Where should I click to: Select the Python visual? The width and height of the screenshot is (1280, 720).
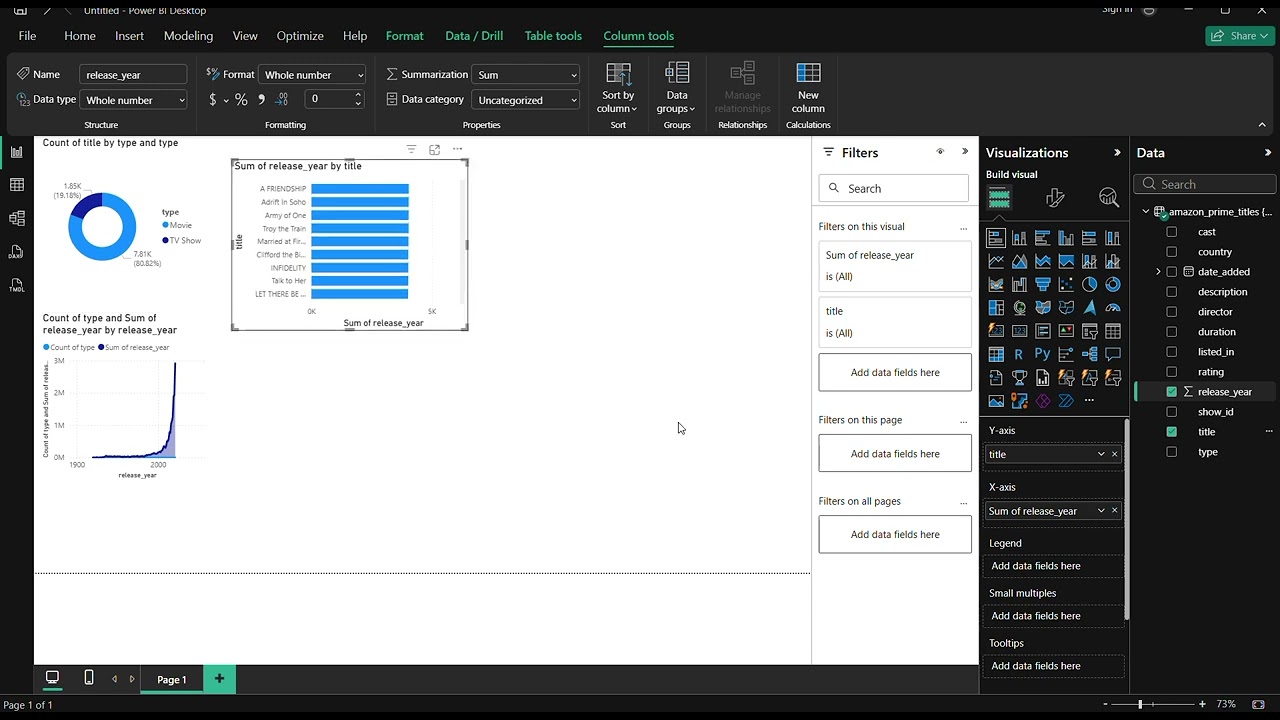[1043, 353]
